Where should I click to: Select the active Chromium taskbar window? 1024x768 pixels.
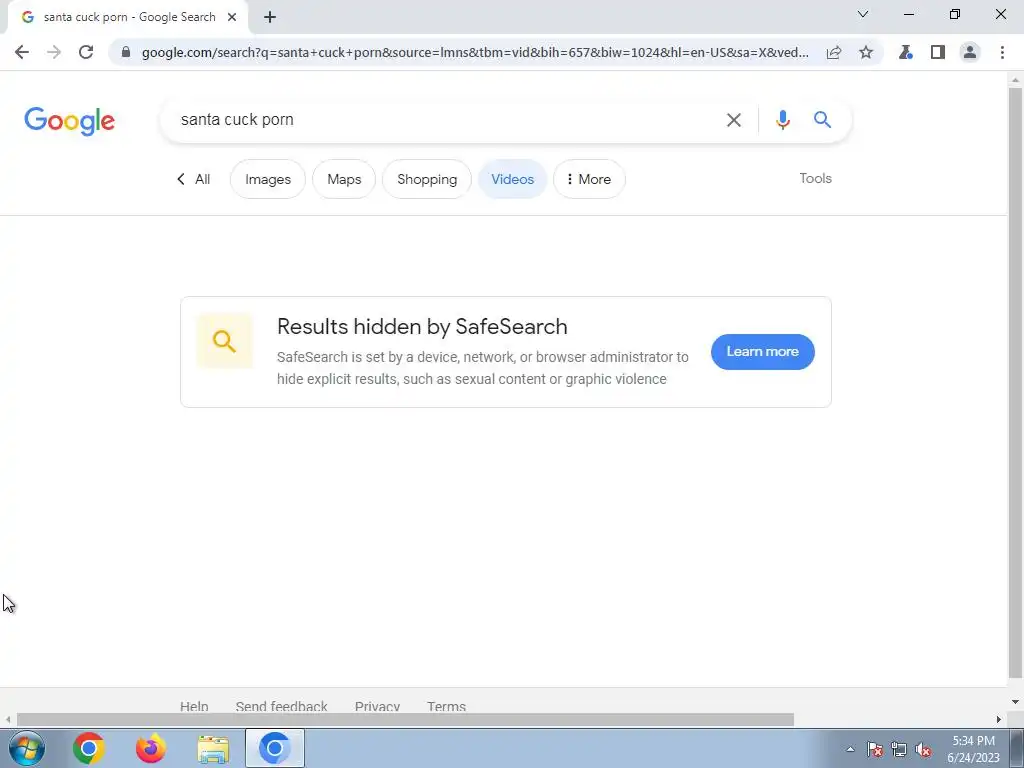click(x=275, y=748)
